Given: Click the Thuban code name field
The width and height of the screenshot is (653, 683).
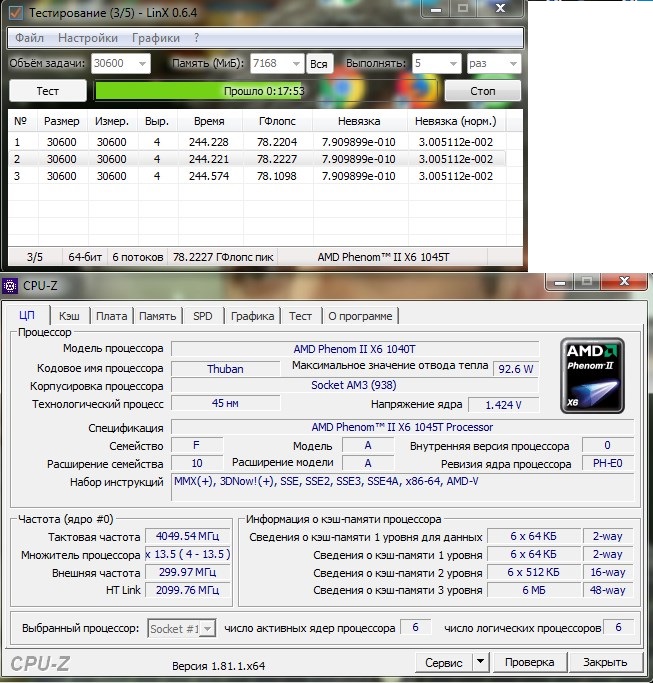Looking at the screenshot, I should coord(225,369).
